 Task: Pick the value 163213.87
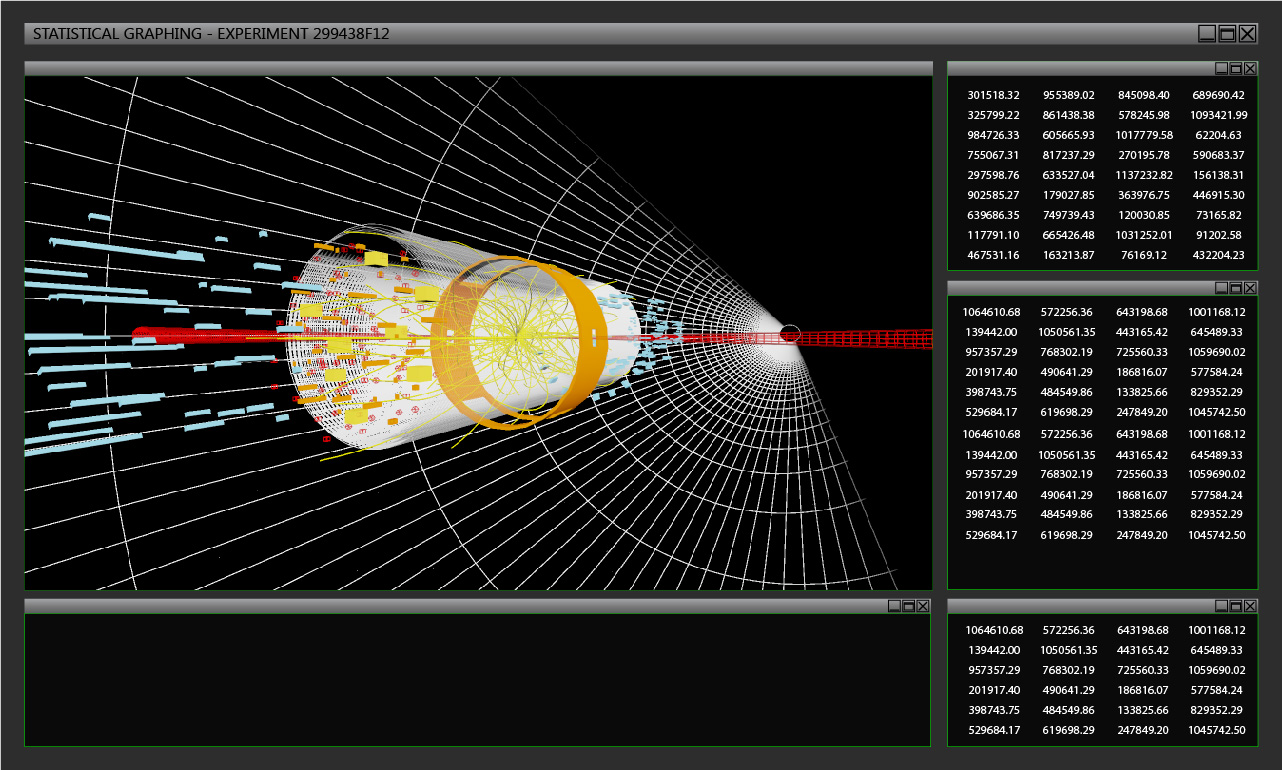pyautogui.click(x=1069, y=255)
